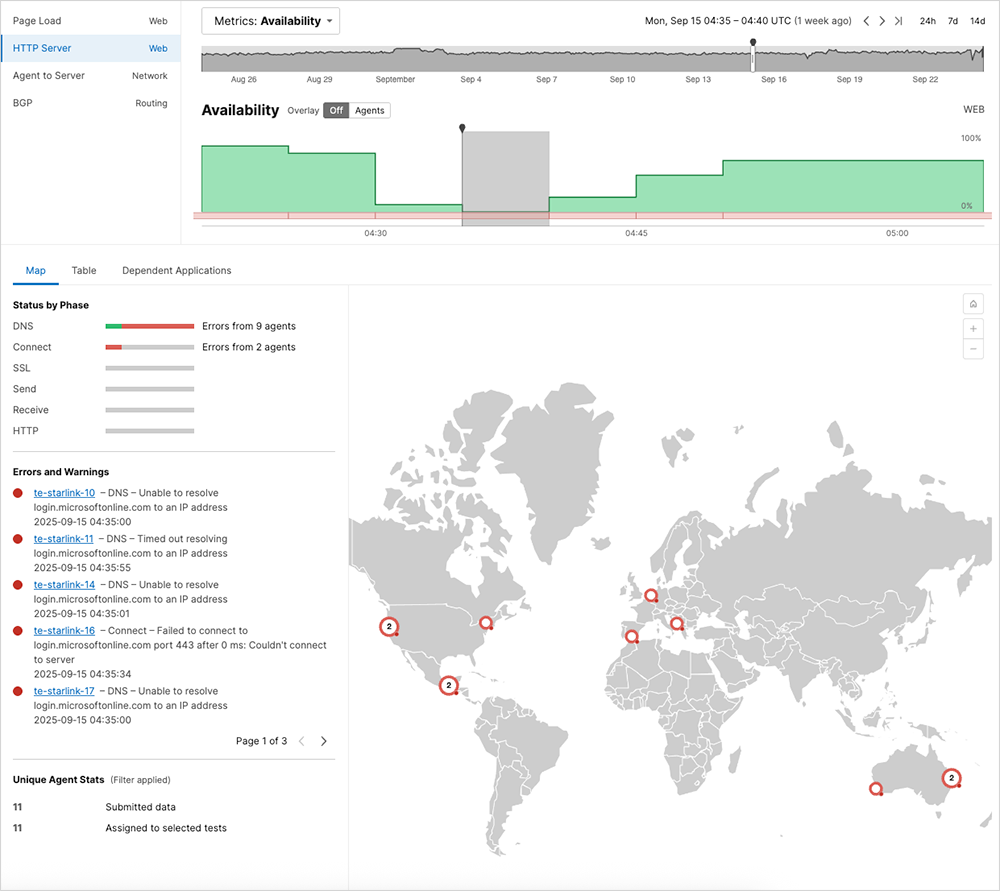
Task: Zoom out of the world map
Action: tap(973, 348)
